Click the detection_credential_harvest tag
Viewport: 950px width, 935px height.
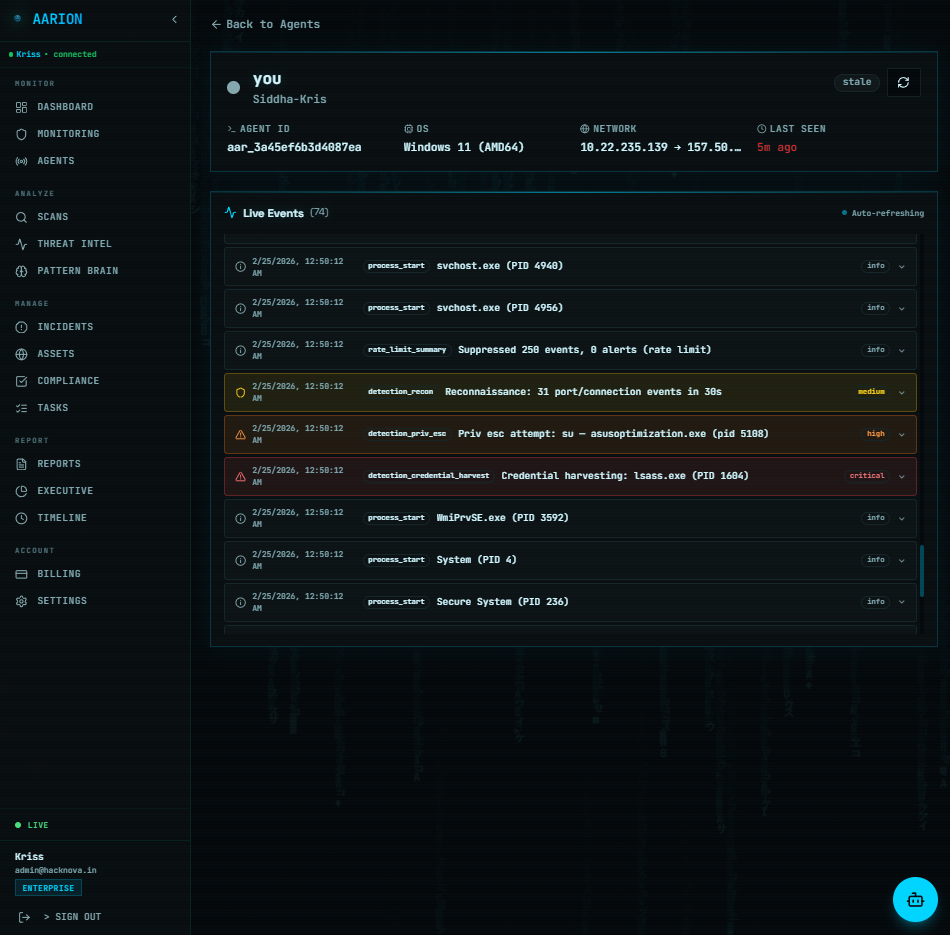point(428,476)
